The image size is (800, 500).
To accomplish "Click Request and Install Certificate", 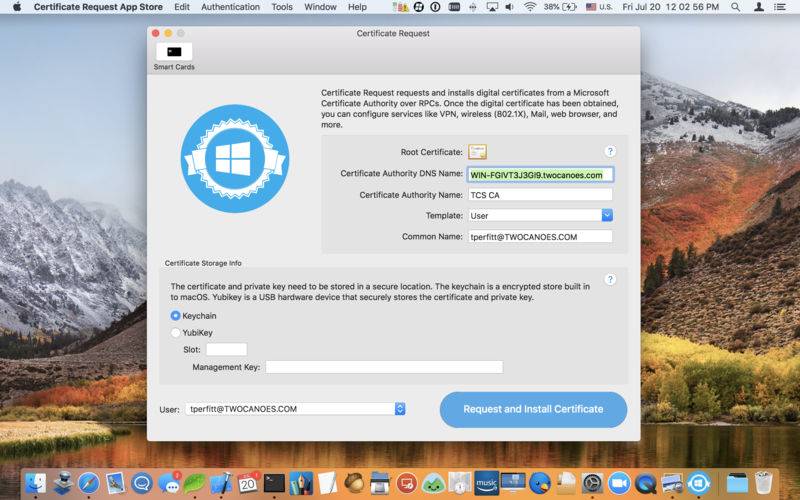I will tap(533, 409).
